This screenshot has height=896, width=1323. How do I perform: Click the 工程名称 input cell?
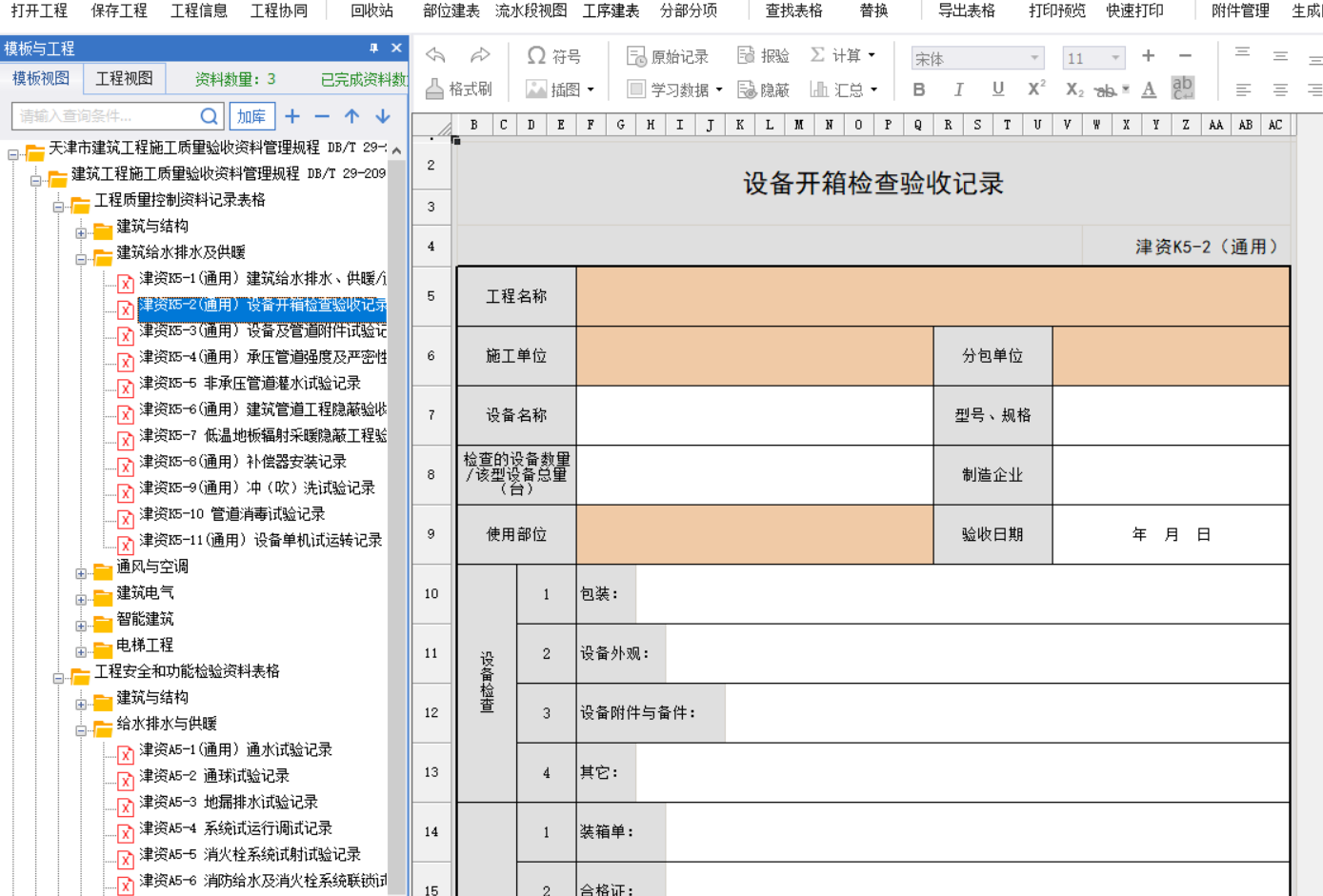click(x=932, y=296)
